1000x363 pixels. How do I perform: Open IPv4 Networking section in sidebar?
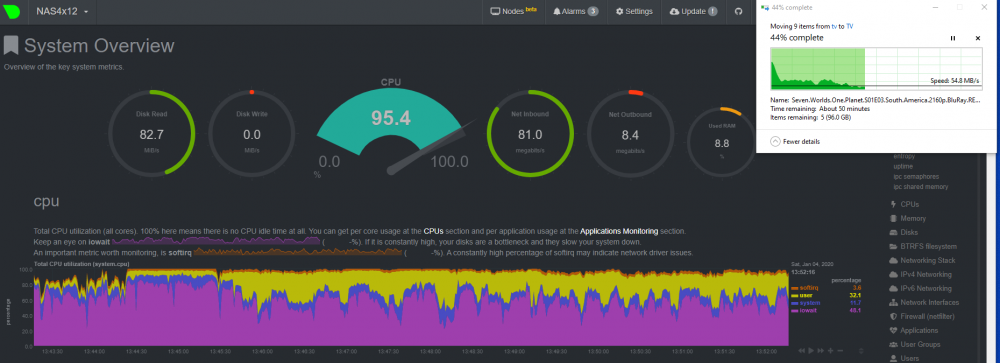point(920,275)
